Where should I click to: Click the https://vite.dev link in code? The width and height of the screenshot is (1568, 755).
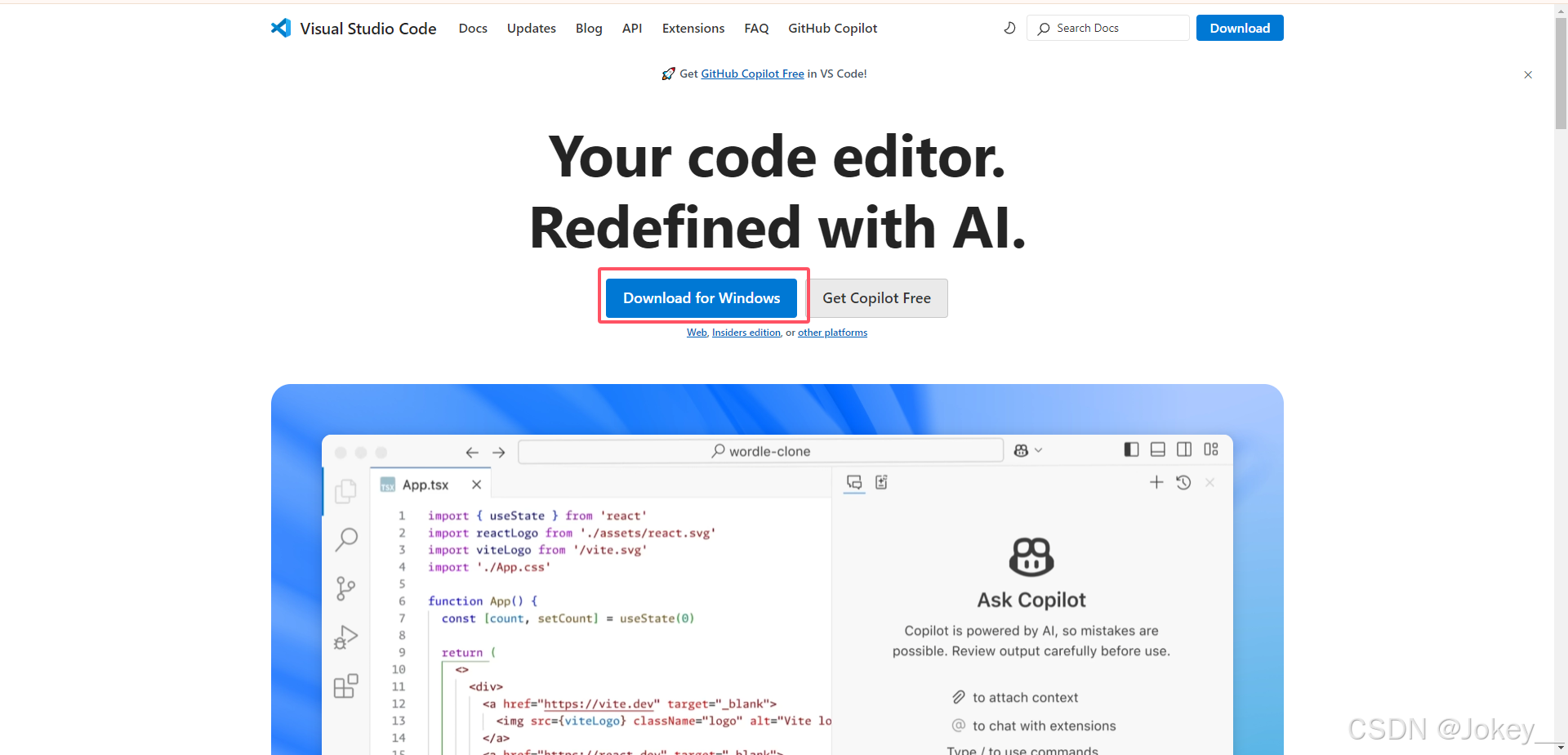[x=599, y=704]
